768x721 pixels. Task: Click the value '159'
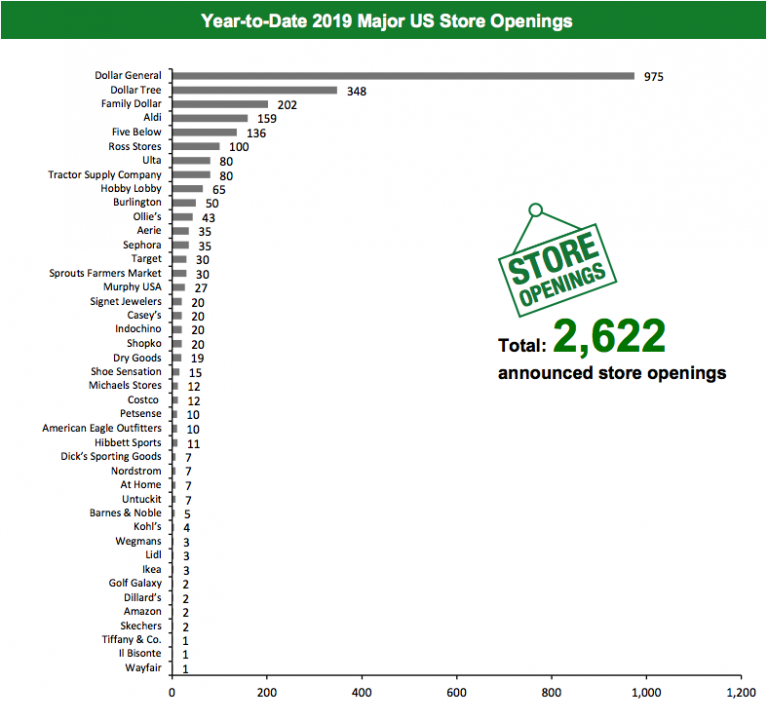pos(267,119)
